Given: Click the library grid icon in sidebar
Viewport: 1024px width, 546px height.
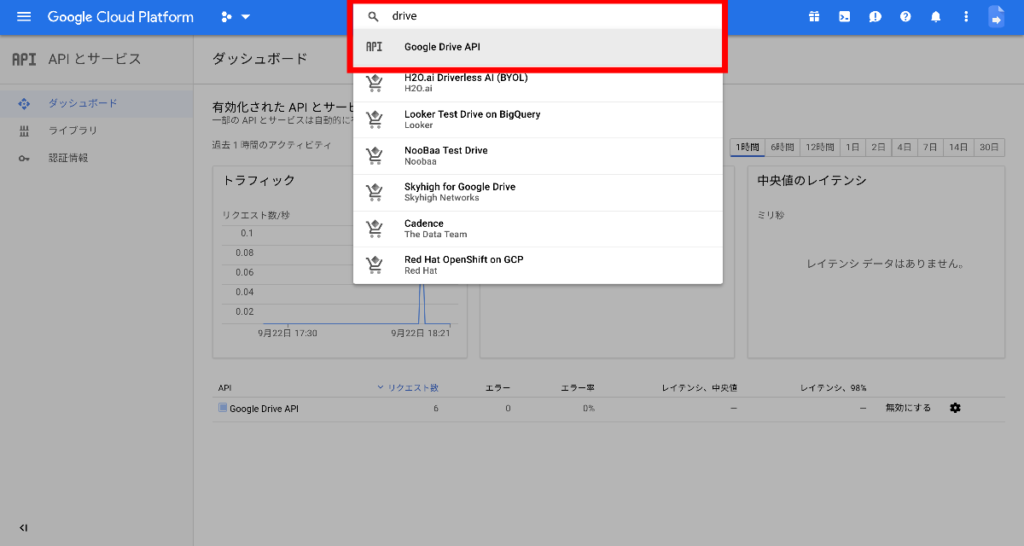Looking at the screenshot, I should 24,131.
